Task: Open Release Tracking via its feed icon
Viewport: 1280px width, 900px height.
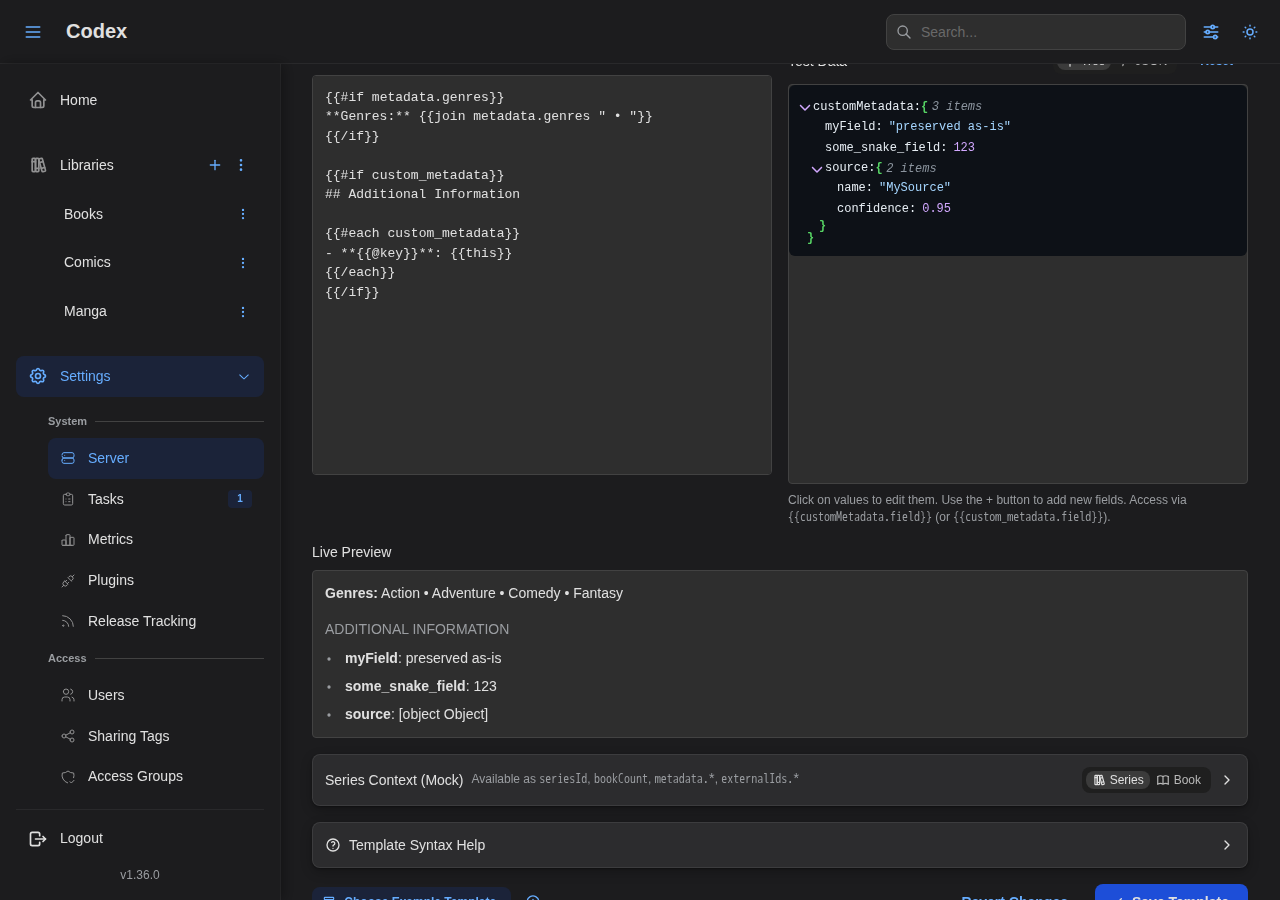Action: tap(68, 621)
